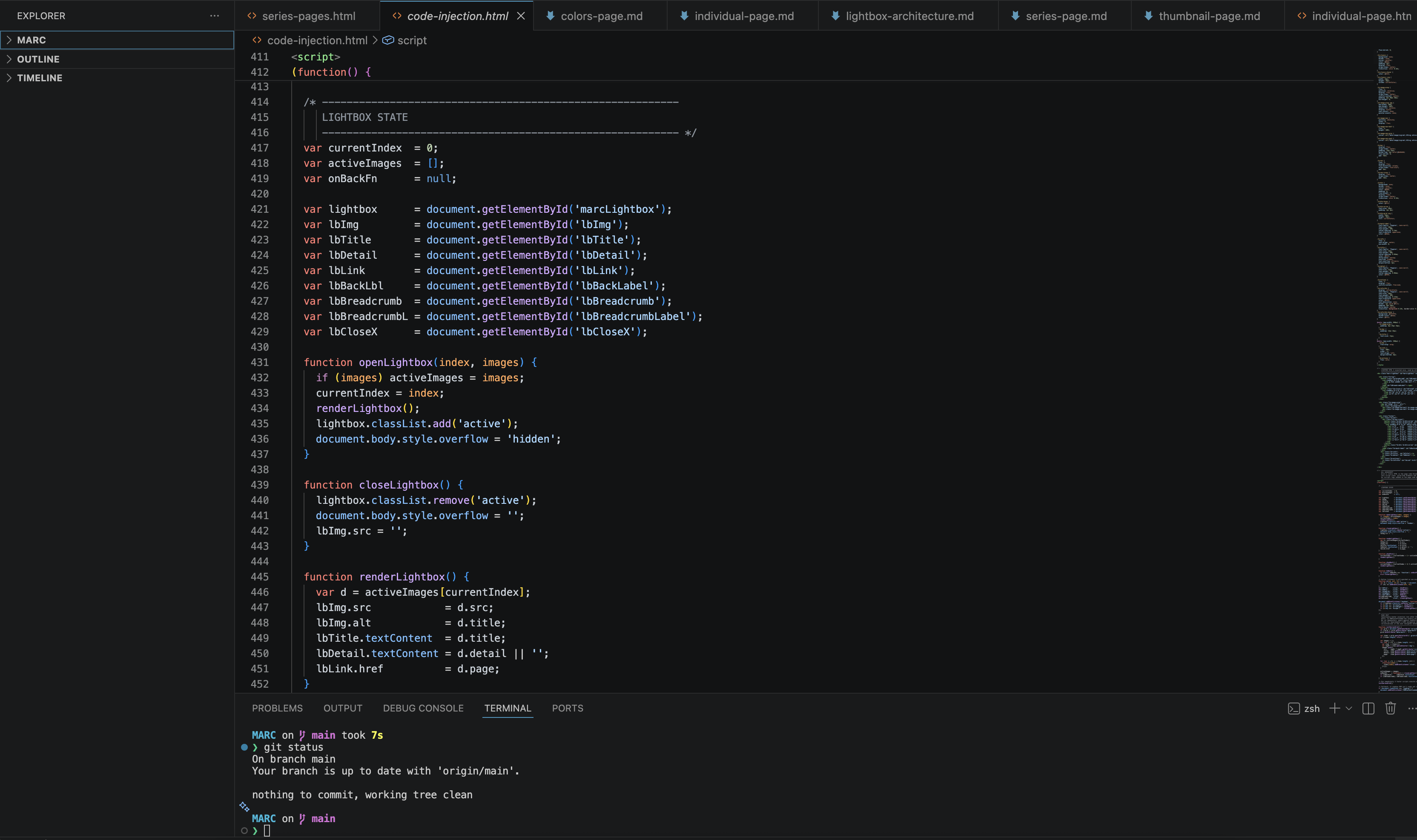Click closeLightbox function name

click(398, 485)
